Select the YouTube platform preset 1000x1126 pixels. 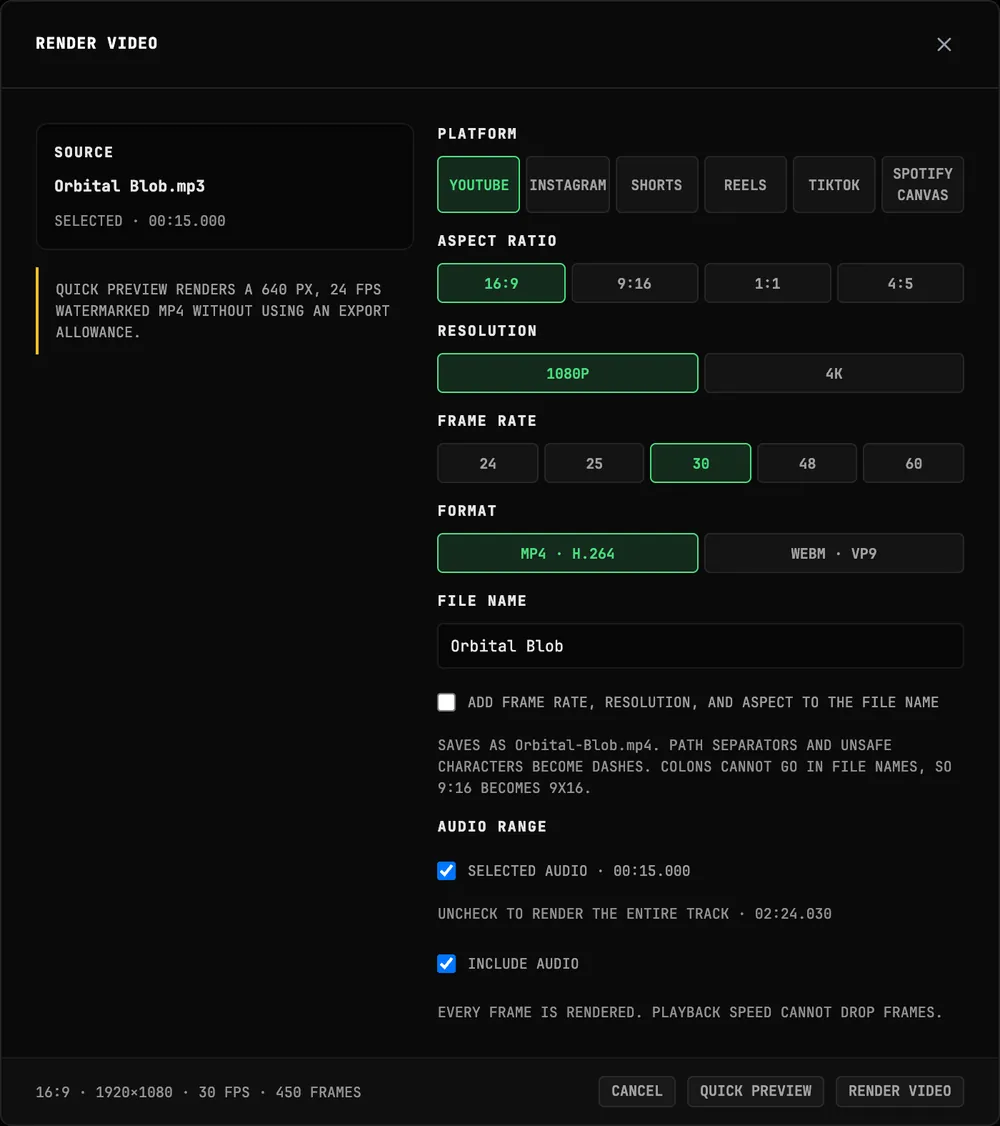[x=478, y=185]
